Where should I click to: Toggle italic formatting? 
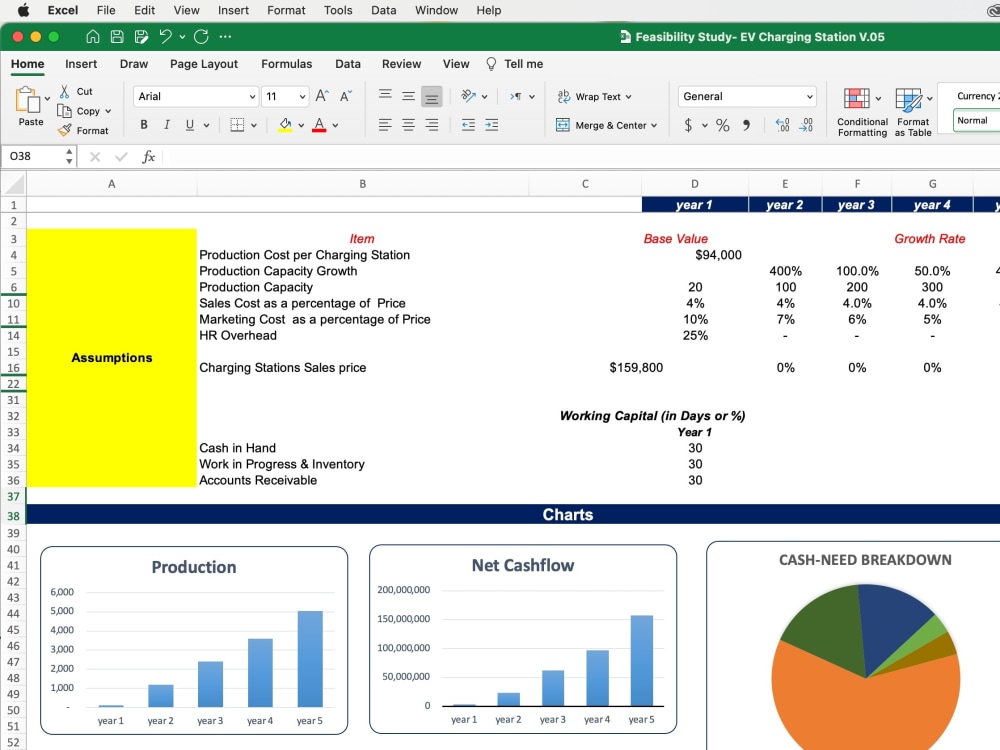click(x=166, y=124)
